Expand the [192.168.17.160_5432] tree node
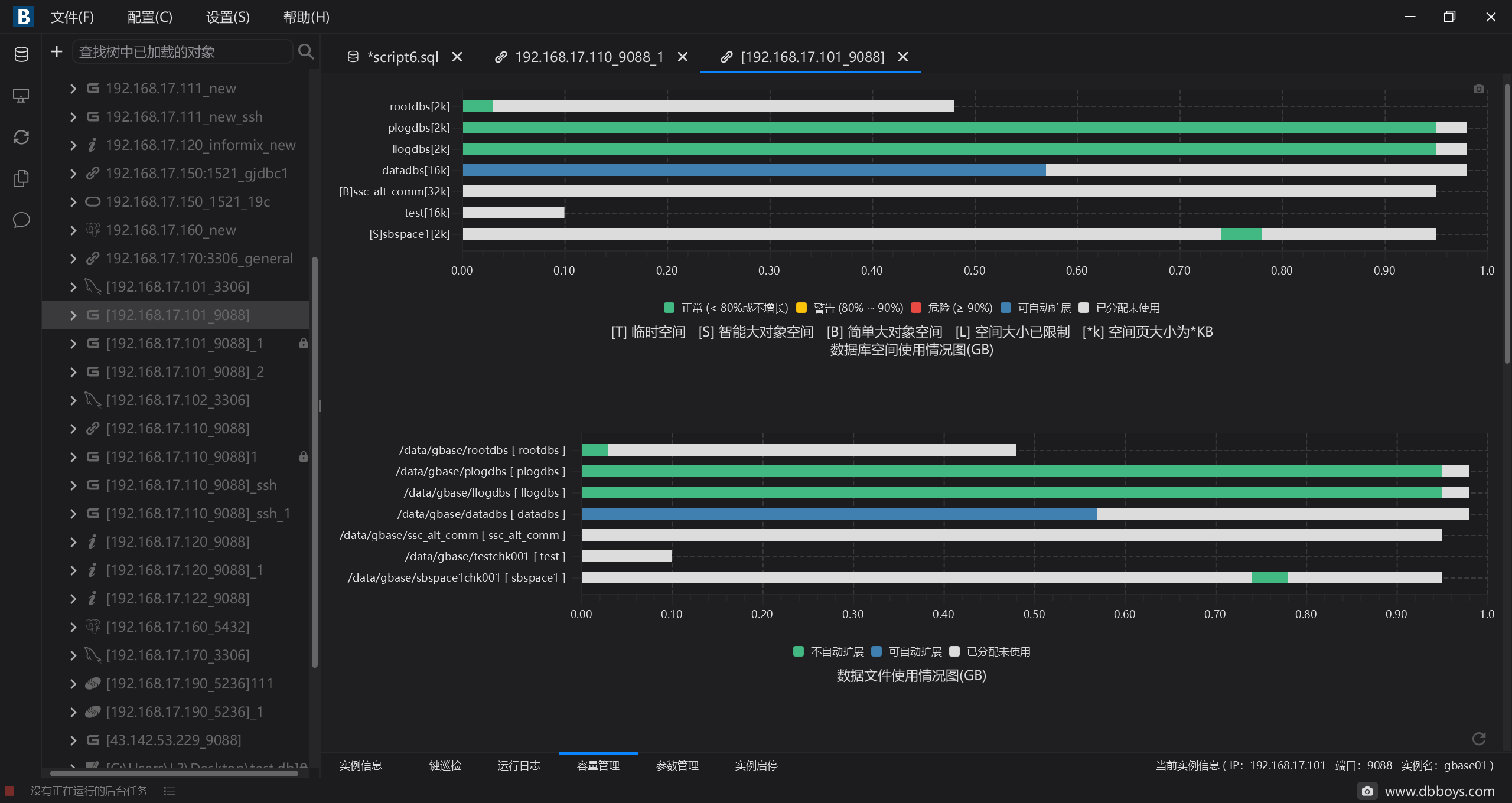Screen dimensions: 1512x803 coord(73,627)
